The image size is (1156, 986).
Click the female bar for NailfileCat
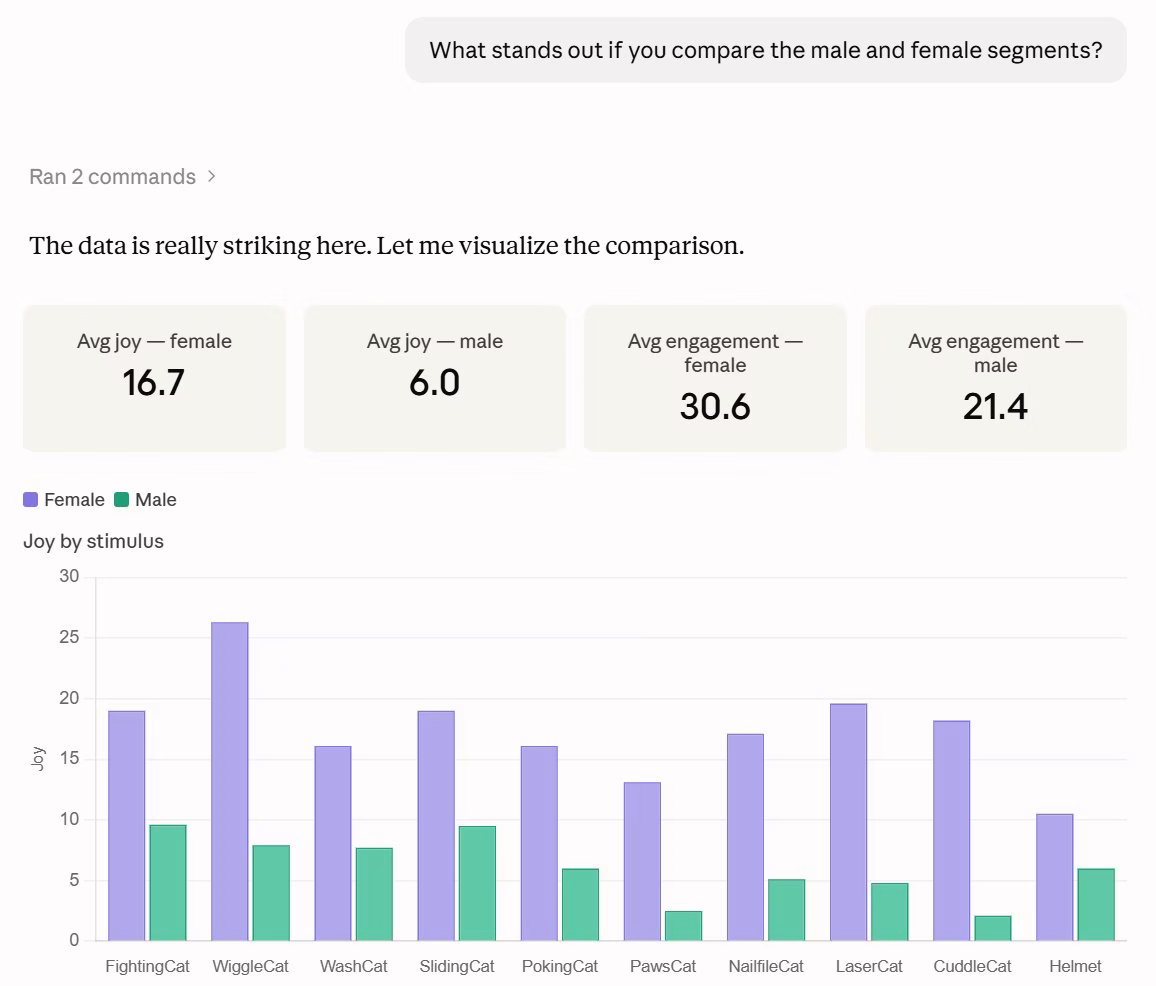click(x=745, y=837)
